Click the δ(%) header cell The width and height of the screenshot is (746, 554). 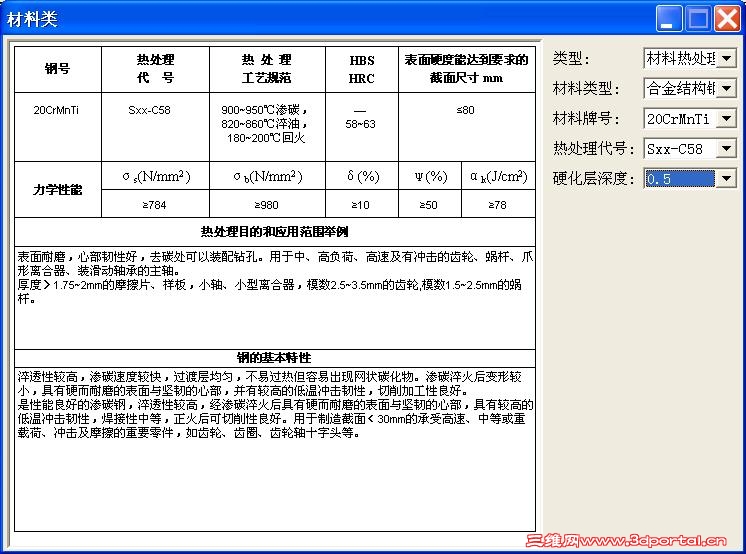click(363, 177)
